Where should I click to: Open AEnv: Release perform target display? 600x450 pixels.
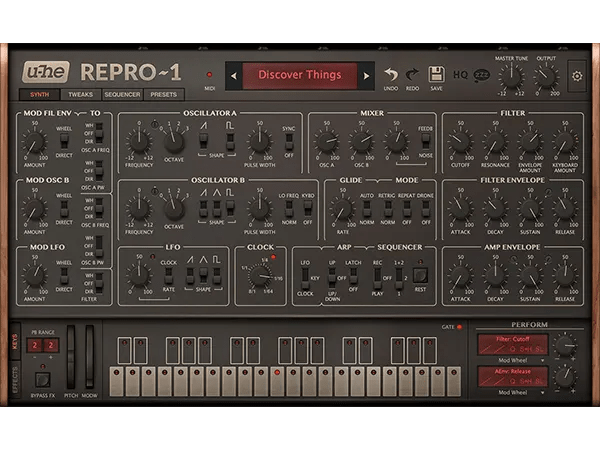513,377
